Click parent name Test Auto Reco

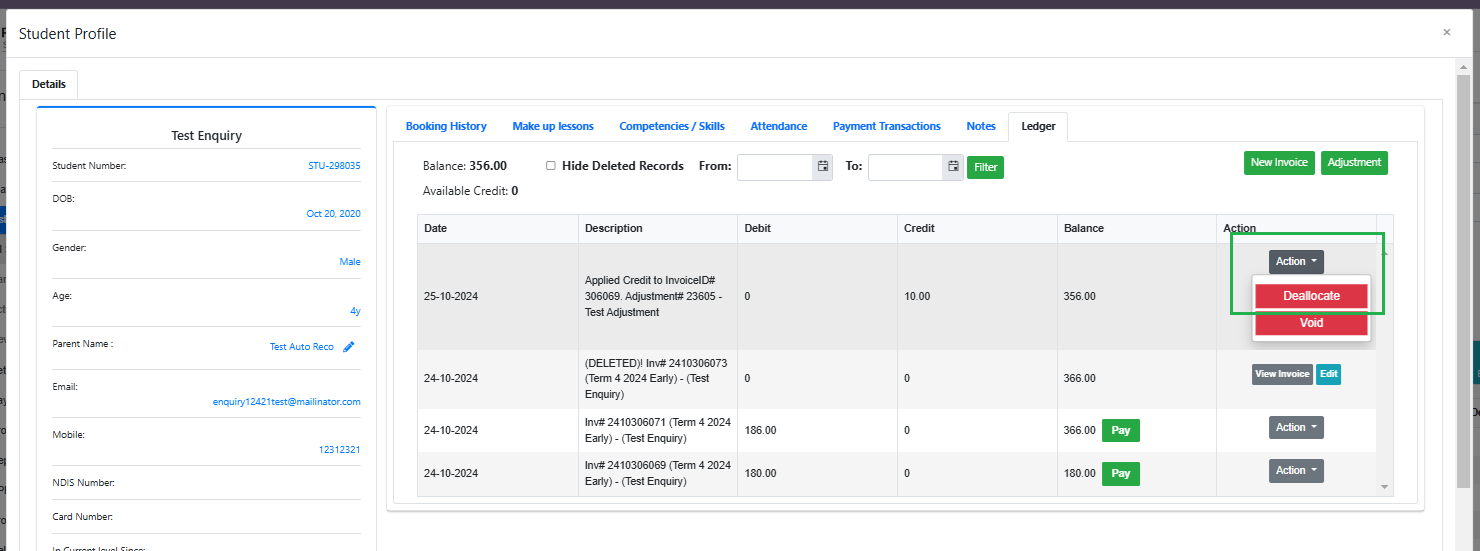click(x=301, y=347)
